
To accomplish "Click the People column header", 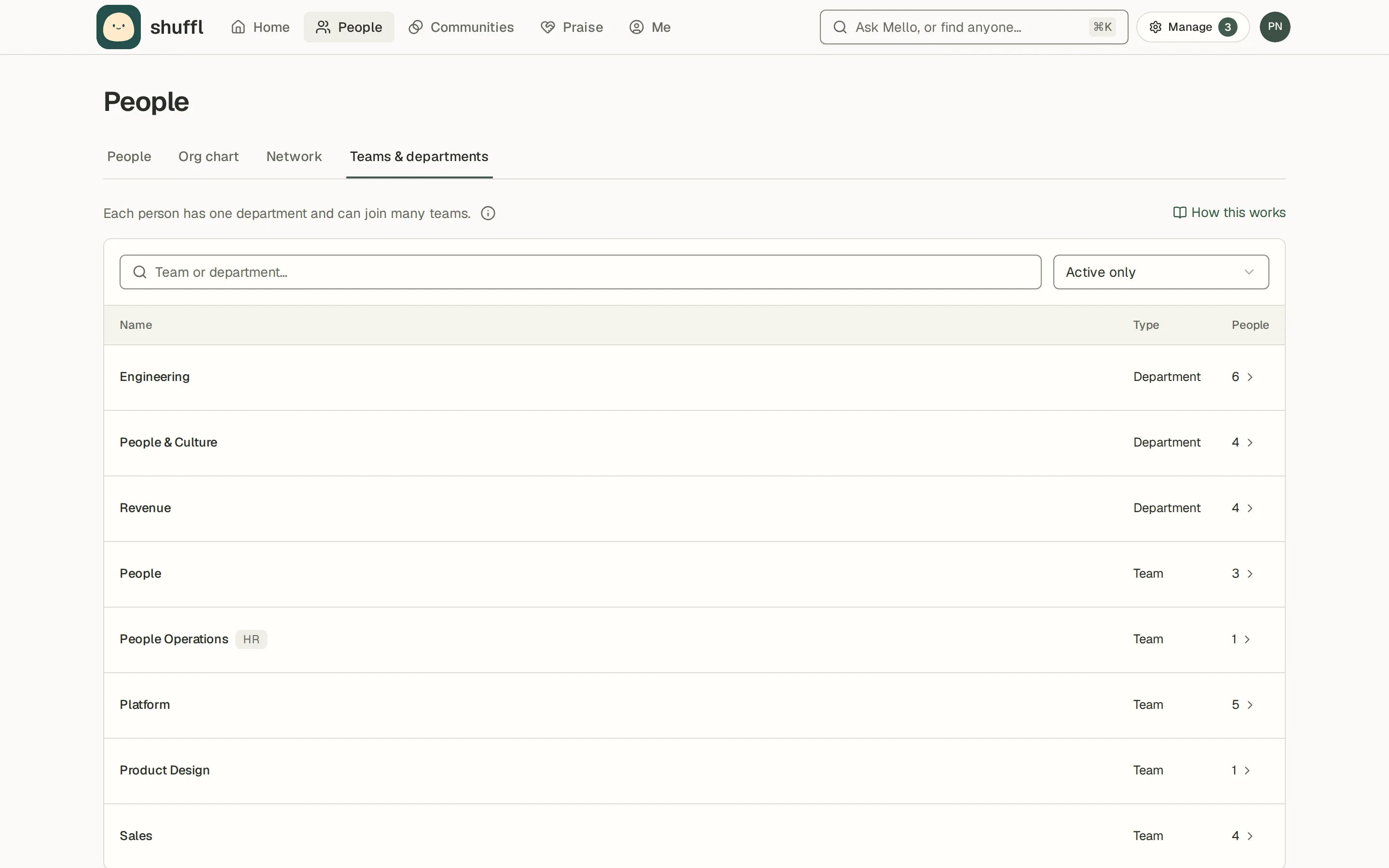I will [1250, 325].
